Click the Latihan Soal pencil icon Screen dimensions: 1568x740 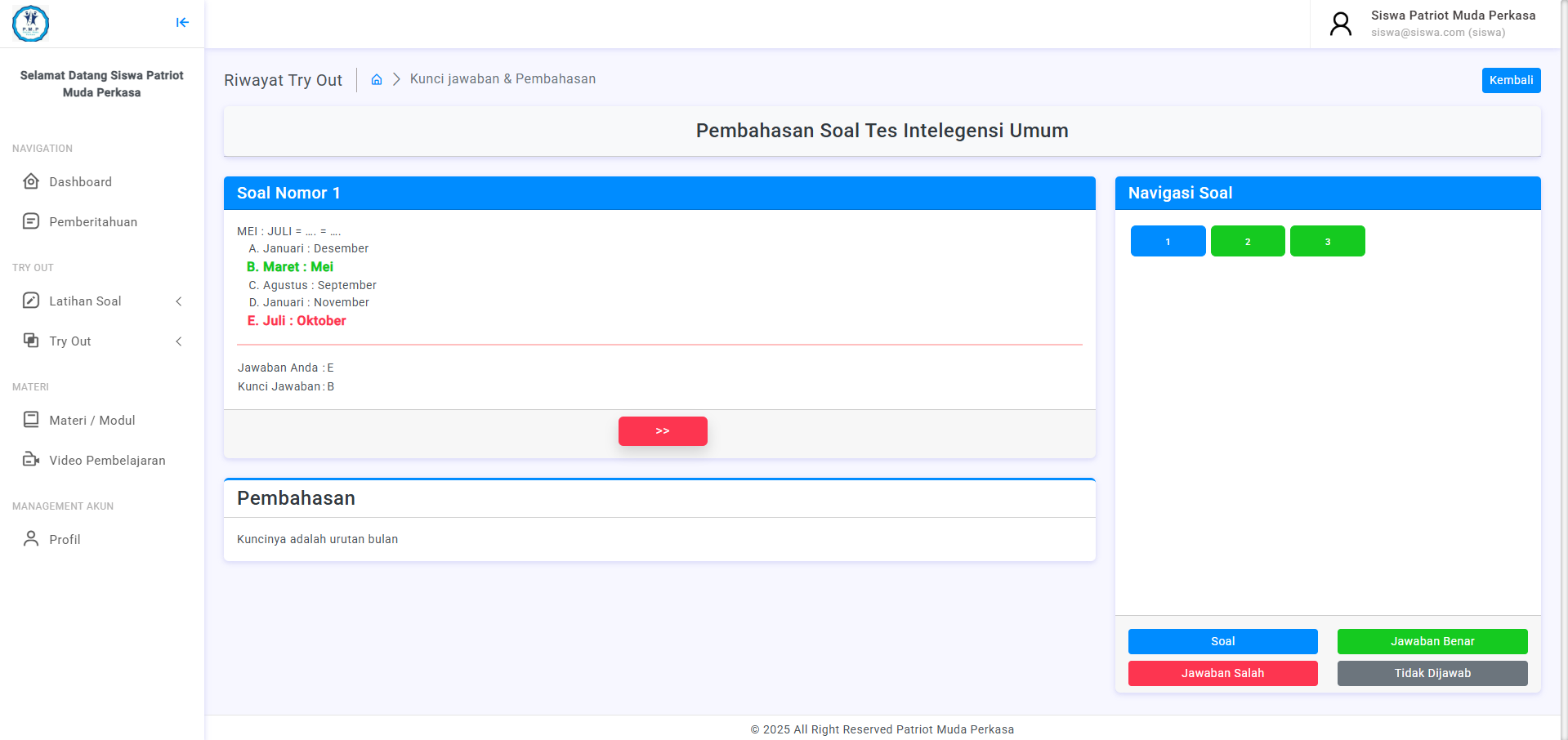pos(31,301)
